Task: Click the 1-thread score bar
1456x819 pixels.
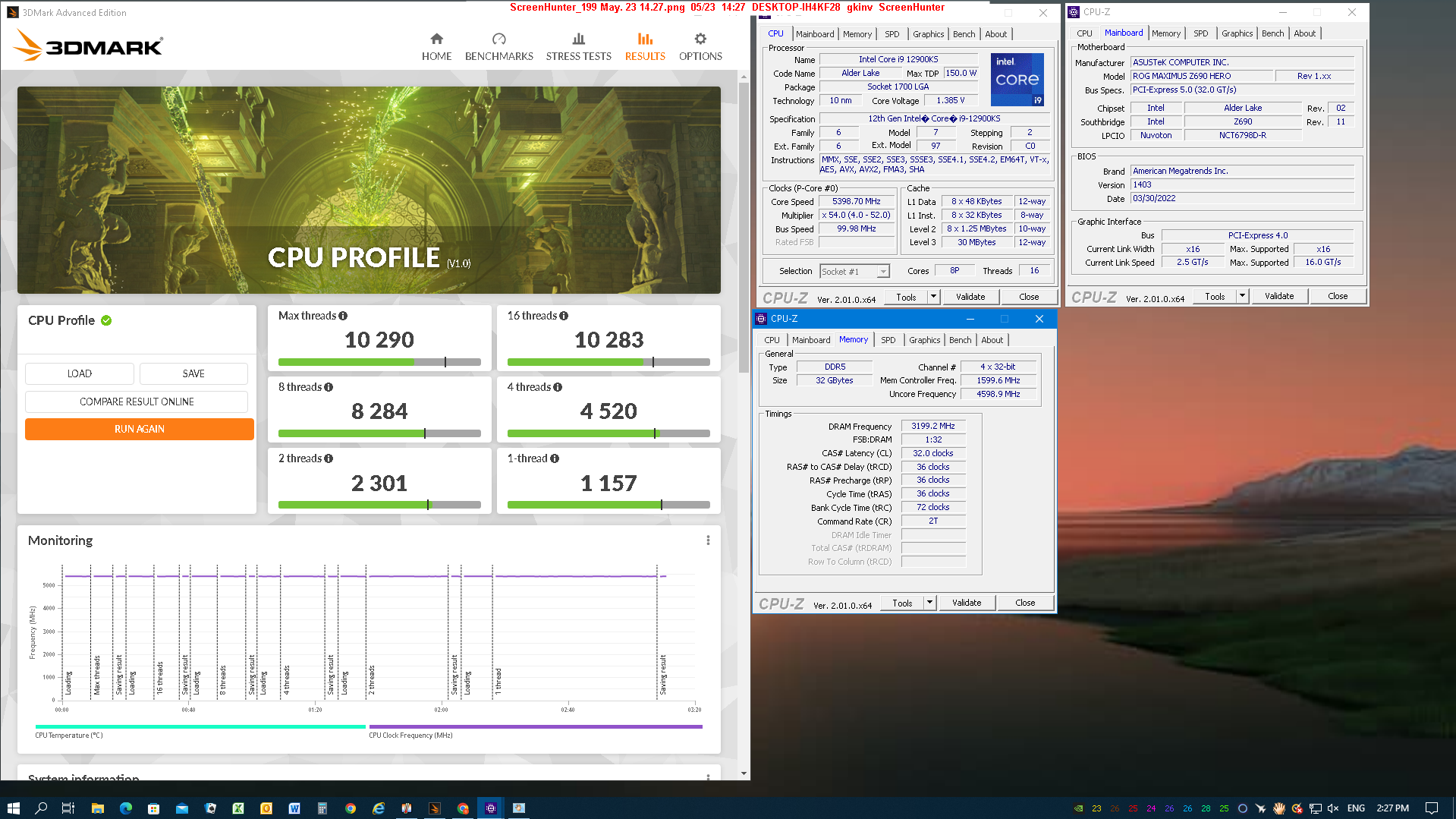Action: 609,505
